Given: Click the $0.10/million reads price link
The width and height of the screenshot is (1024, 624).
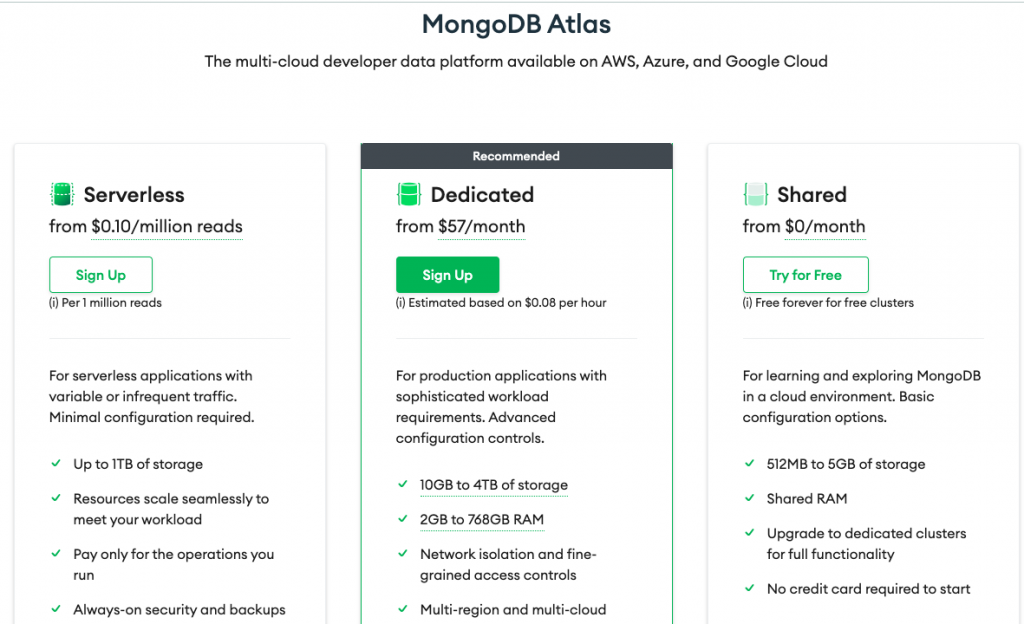Looking at the screenshot, I should [167, 226].
